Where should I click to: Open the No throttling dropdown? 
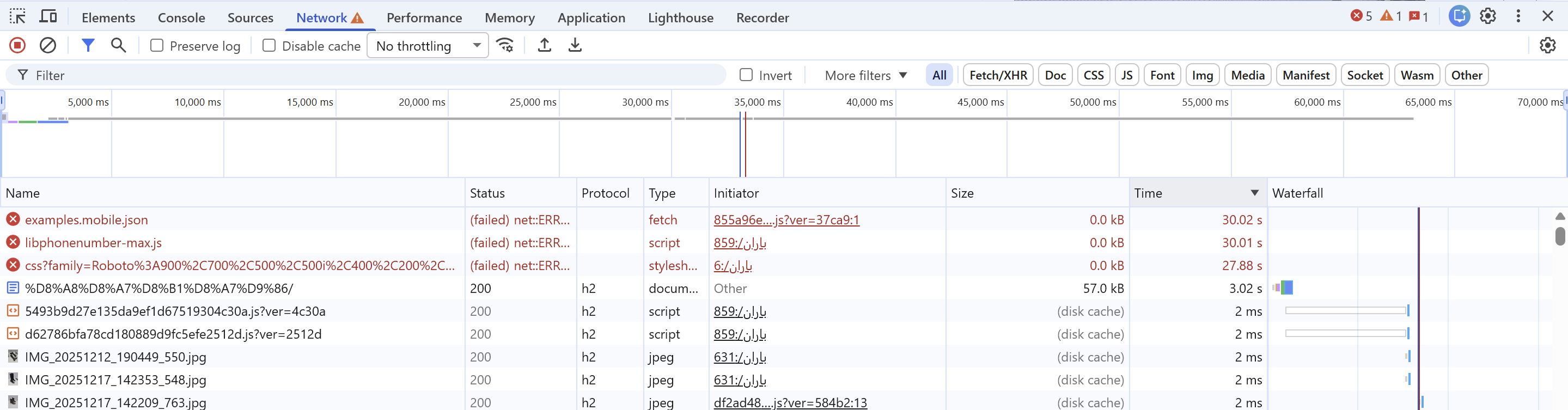click(428, 46)
